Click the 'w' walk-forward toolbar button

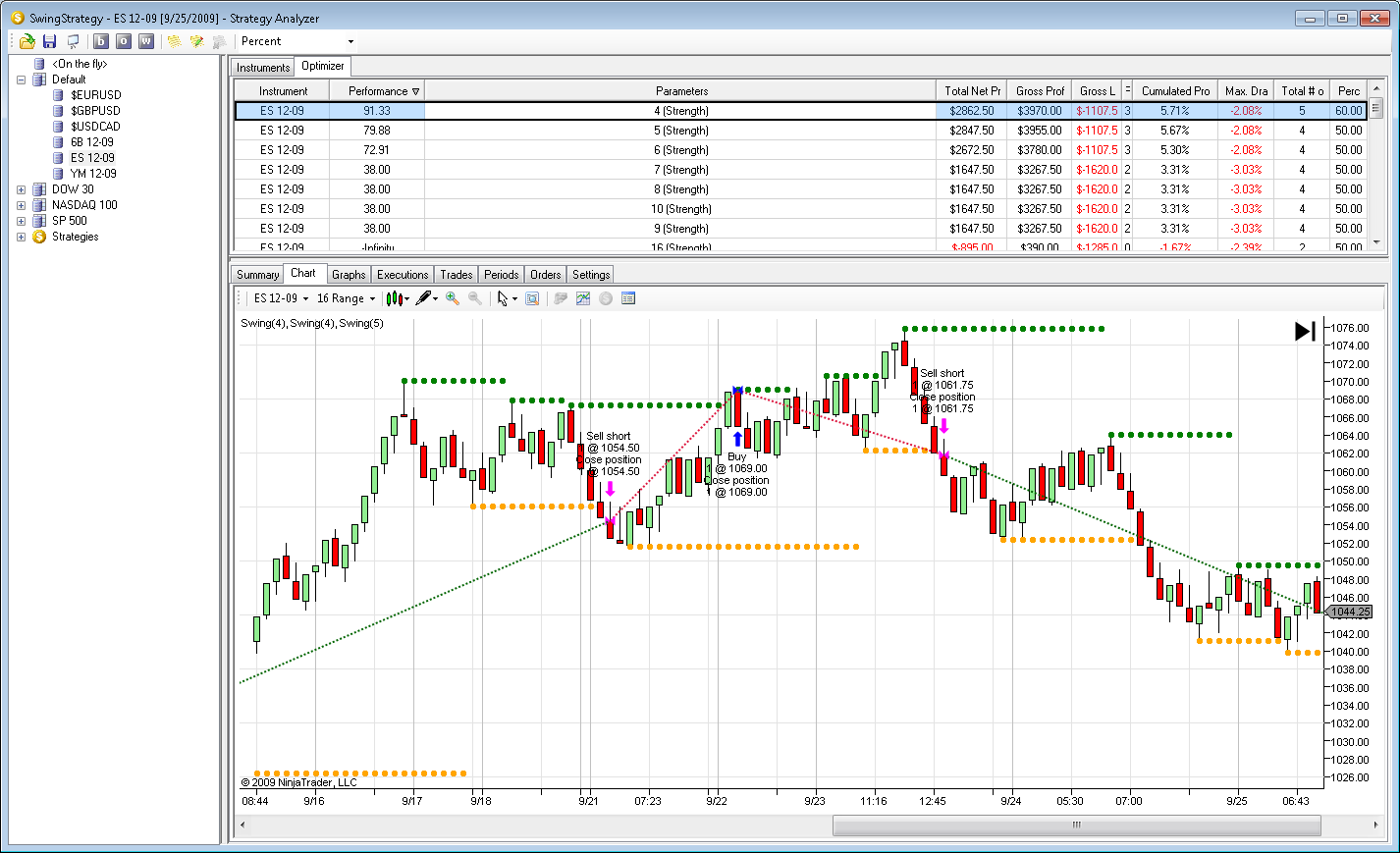pyautogui.click(x=146, y=41)
